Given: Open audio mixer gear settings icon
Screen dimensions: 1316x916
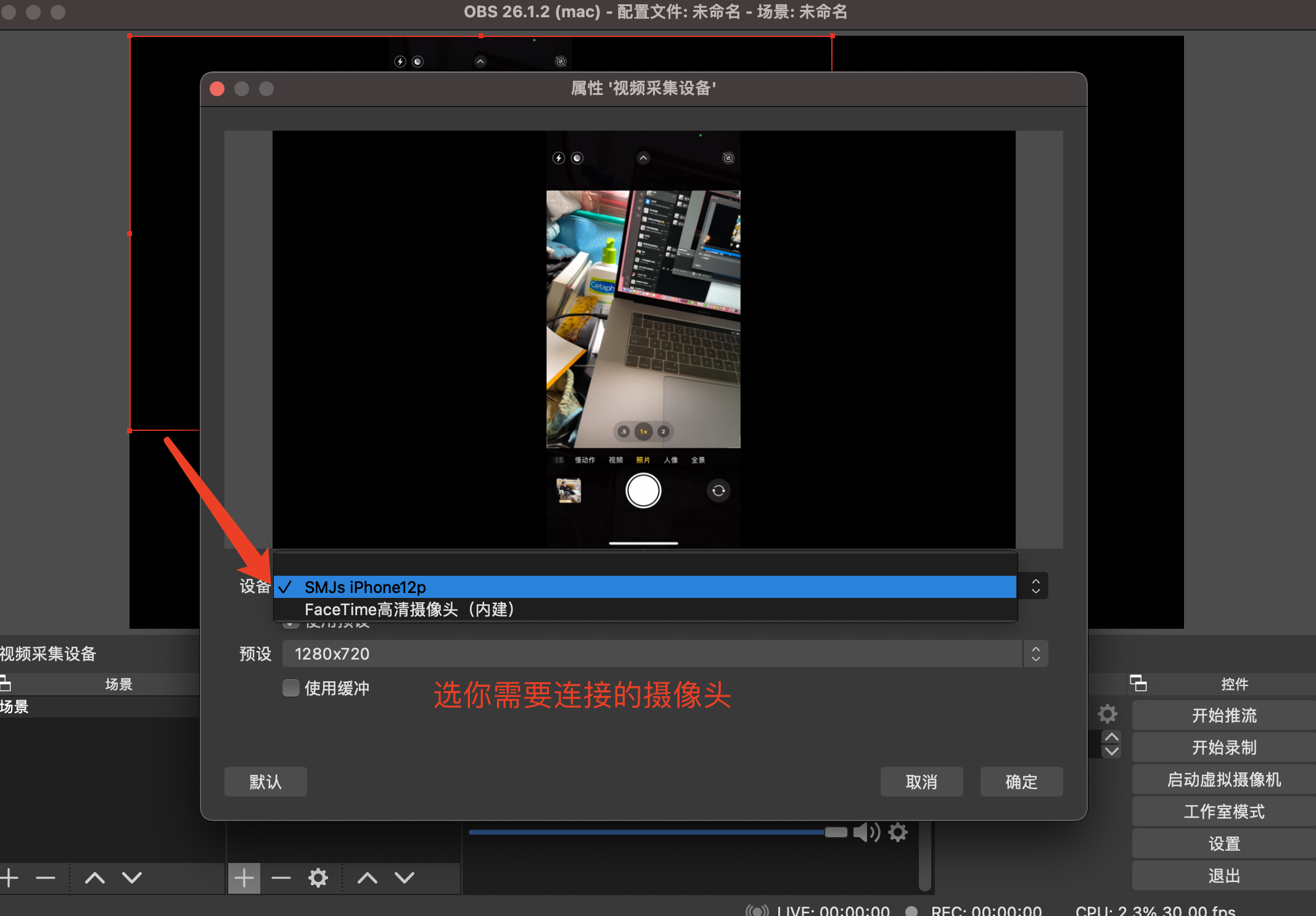Looking at the screenshot, I should (898, 833).
